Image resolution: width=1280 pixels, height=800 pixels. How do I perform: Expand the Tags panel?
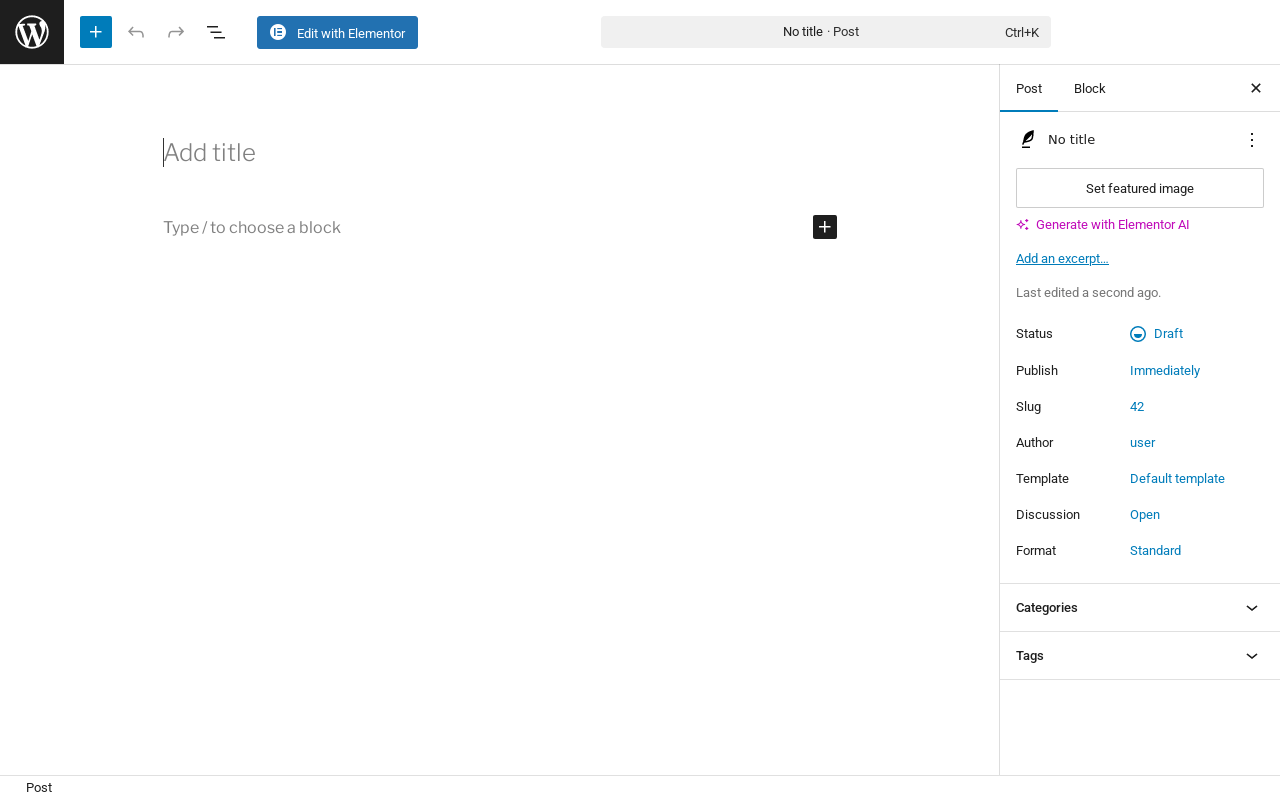click(x=1140, y=656)
